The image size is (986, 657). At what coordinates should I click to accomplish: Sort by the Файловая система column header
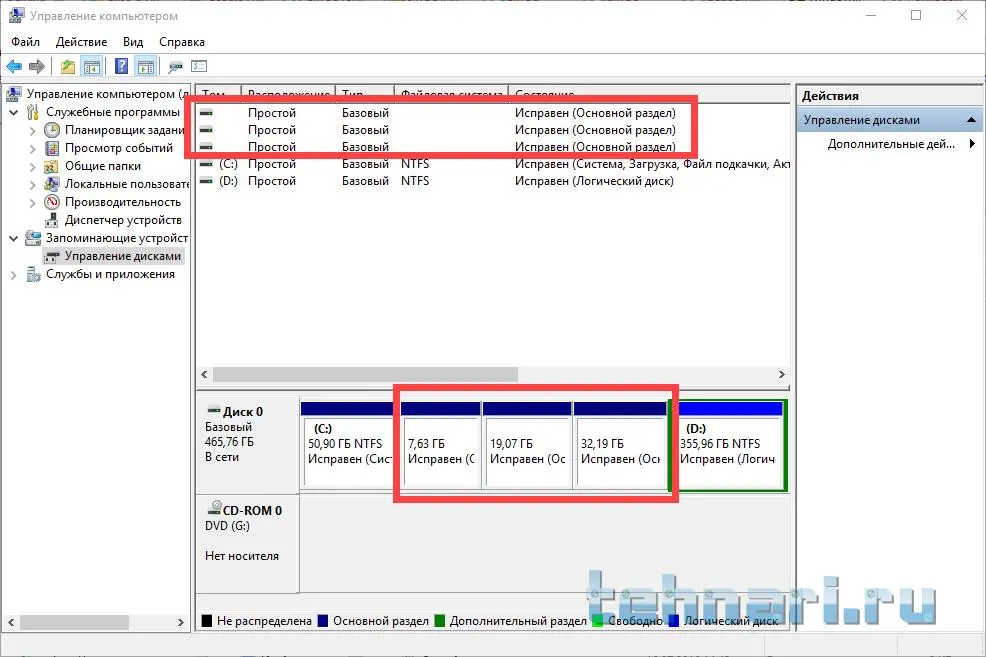point(451,94)
